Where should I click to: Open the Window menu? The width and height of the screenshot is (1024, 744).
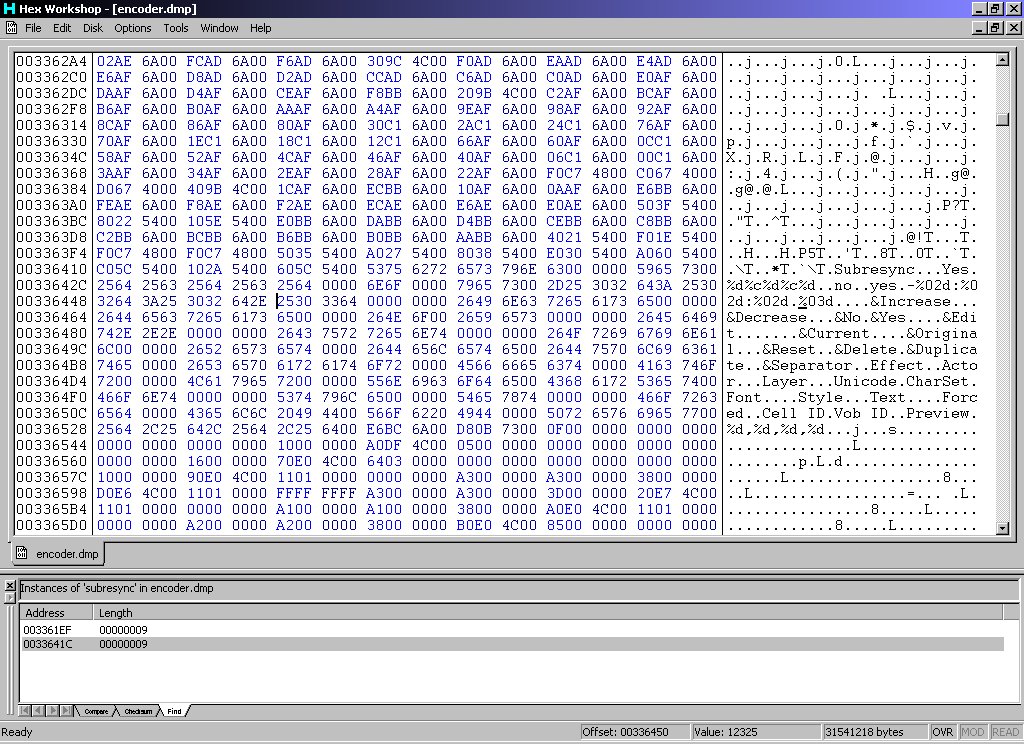[x=219, y=28]
